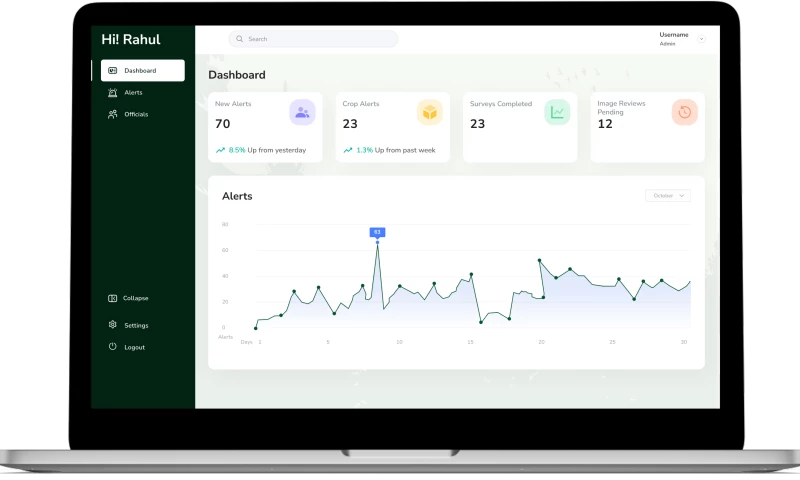Click the Logout power icon
The height and width of the screenshot is (480, 800).
click(113, 346)
